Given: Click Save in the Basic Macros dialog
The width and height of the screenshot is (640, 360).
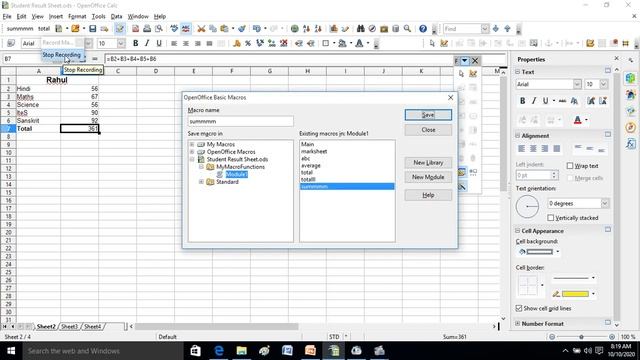Looking at the screenshot, I should point(428,115).
